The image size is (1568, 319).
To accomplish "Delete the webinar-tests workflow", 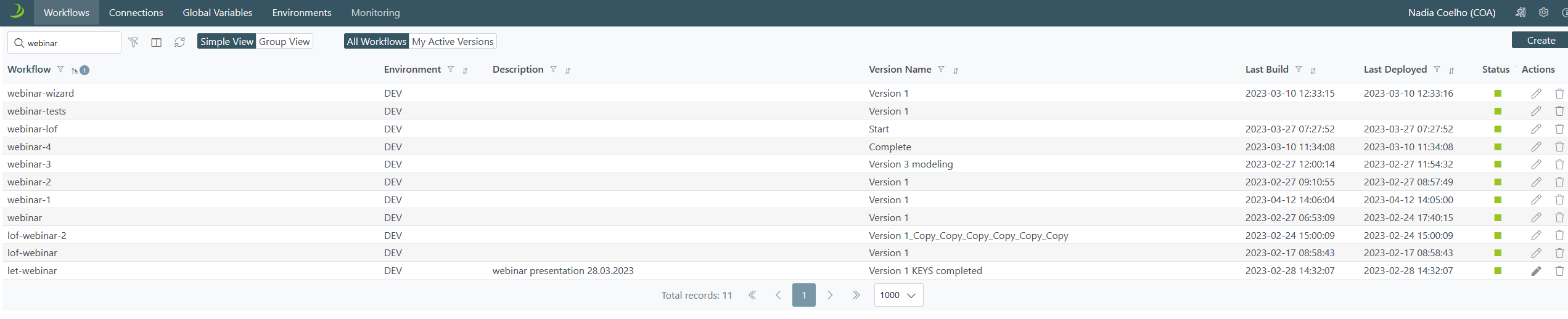I will click(1559, 111).
